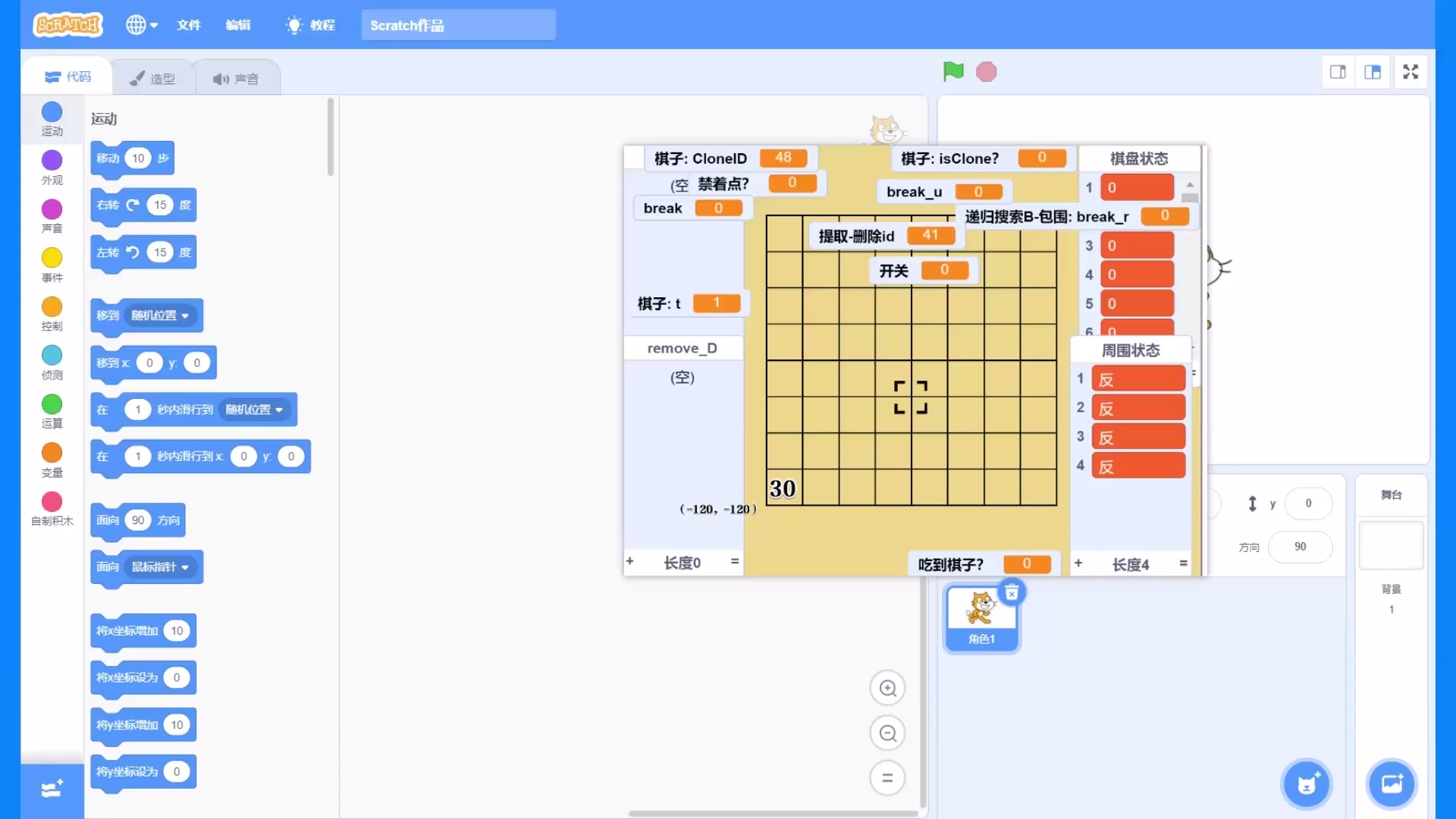Click the 教程 (Tutorials) button
Image resolution: width=1456 pixels, height=819 pixels.
coord(309,24)
